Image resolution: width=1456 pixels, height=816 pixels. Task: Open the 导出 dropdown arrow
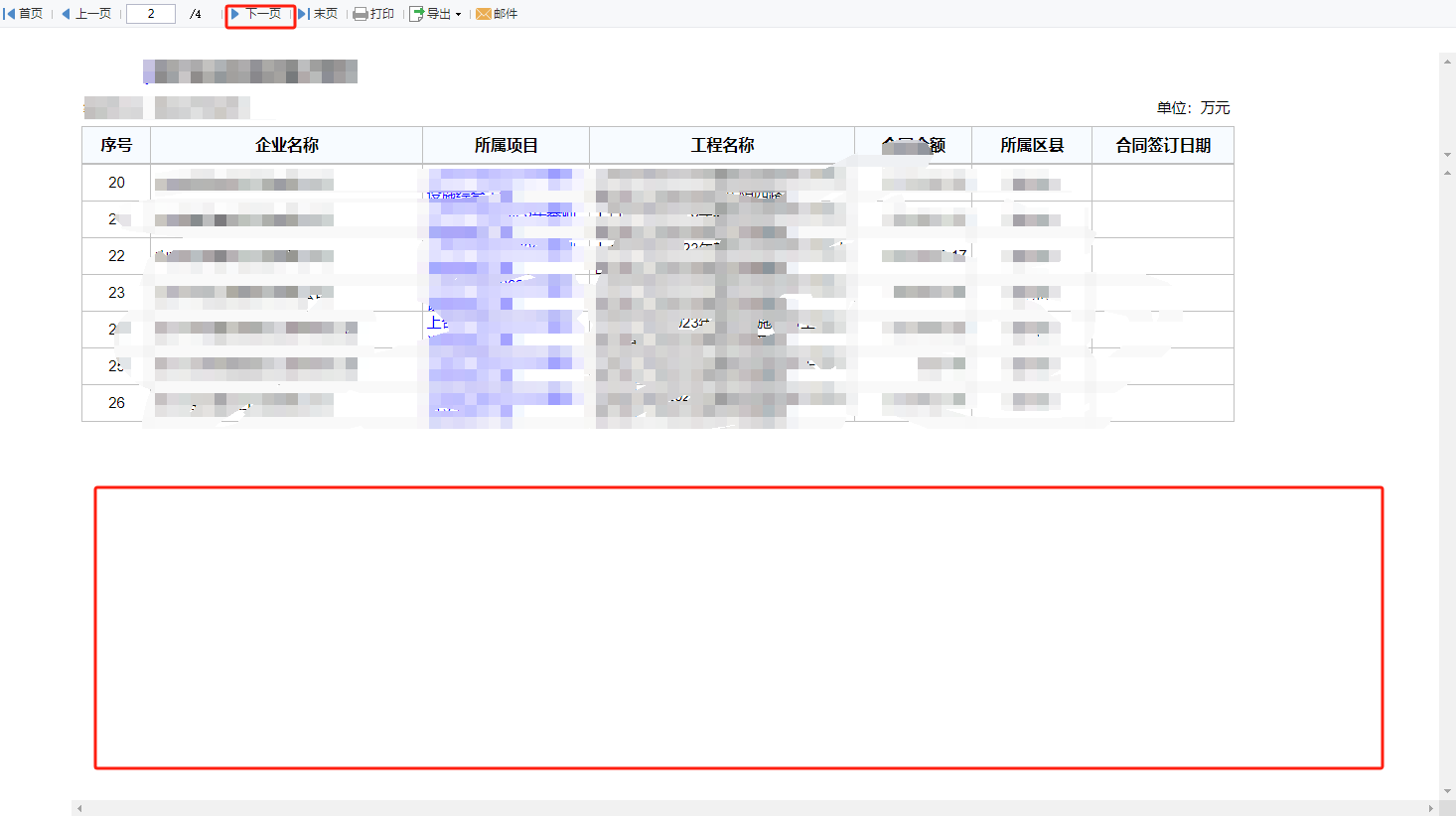click(x=458, y=15)
